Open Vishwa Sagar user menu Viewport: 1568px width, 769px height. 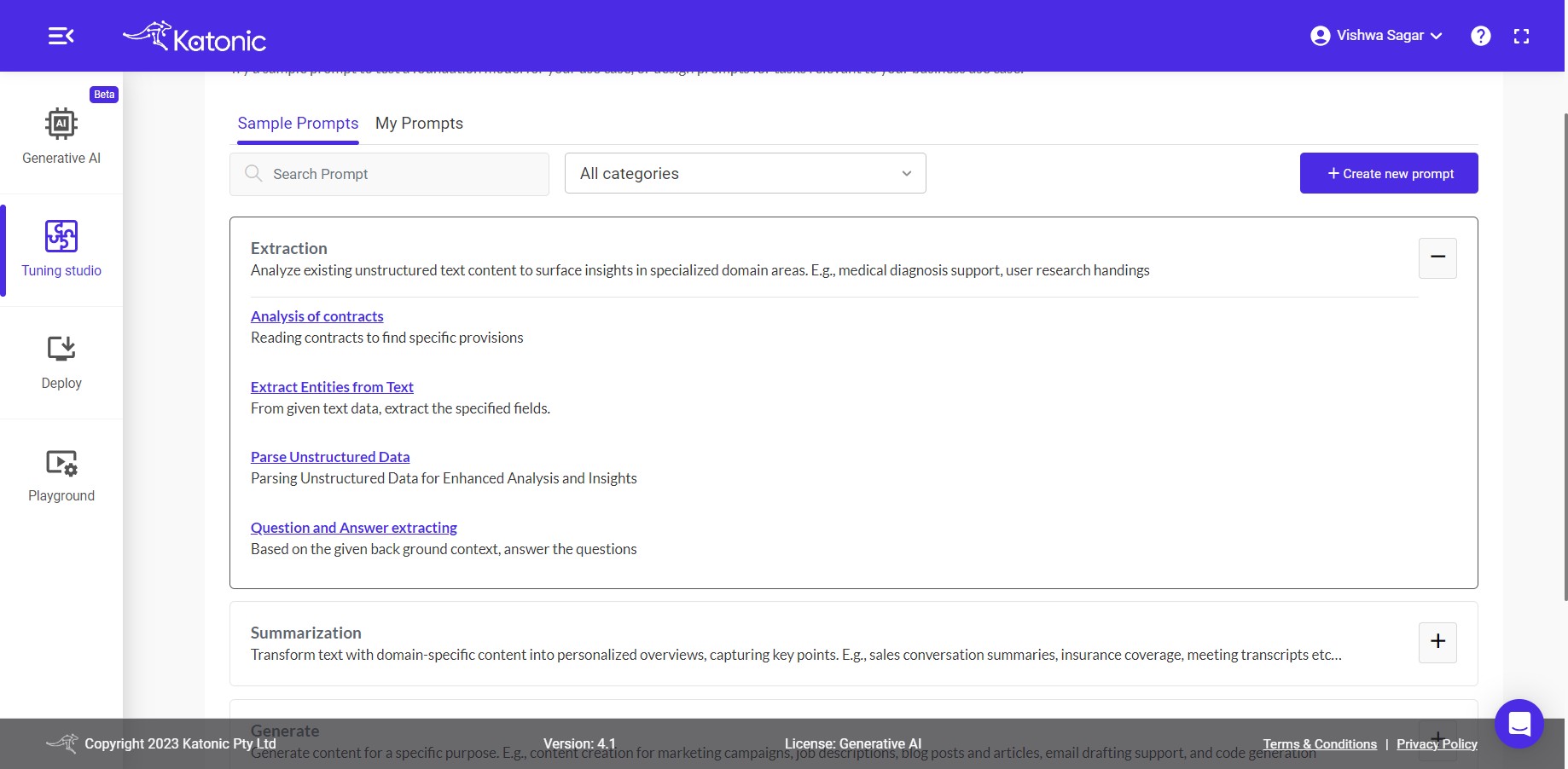click(x=1376, y=36)
